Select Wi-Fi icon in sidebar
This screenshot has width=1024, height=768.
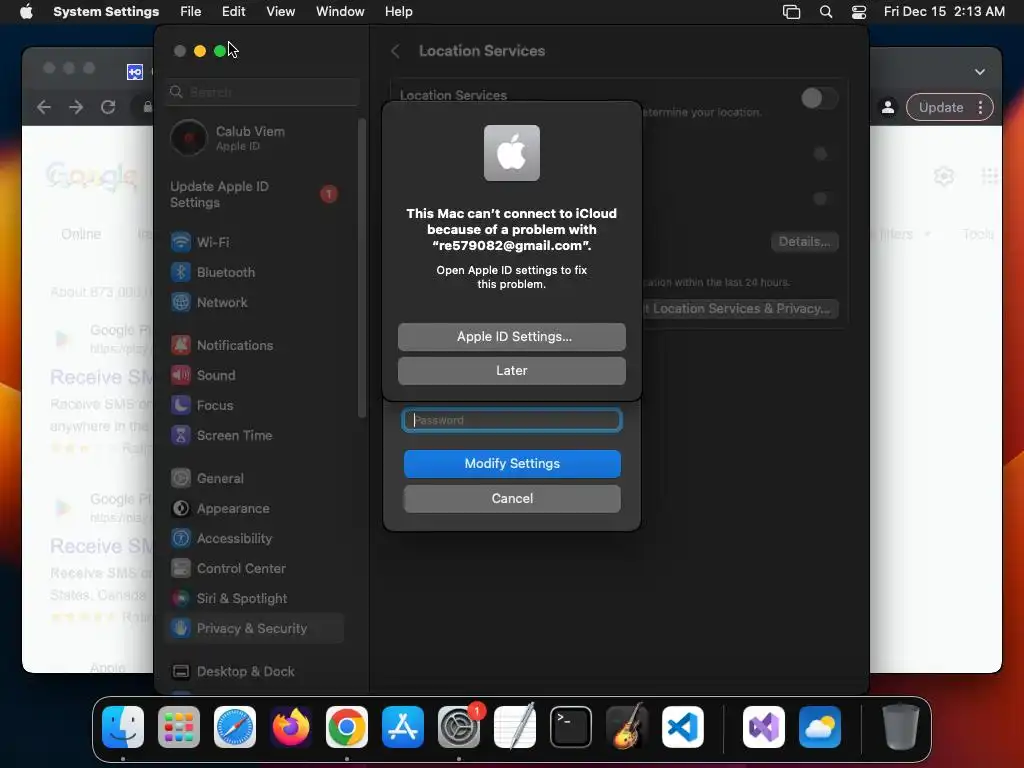click(x=180, y=242)
